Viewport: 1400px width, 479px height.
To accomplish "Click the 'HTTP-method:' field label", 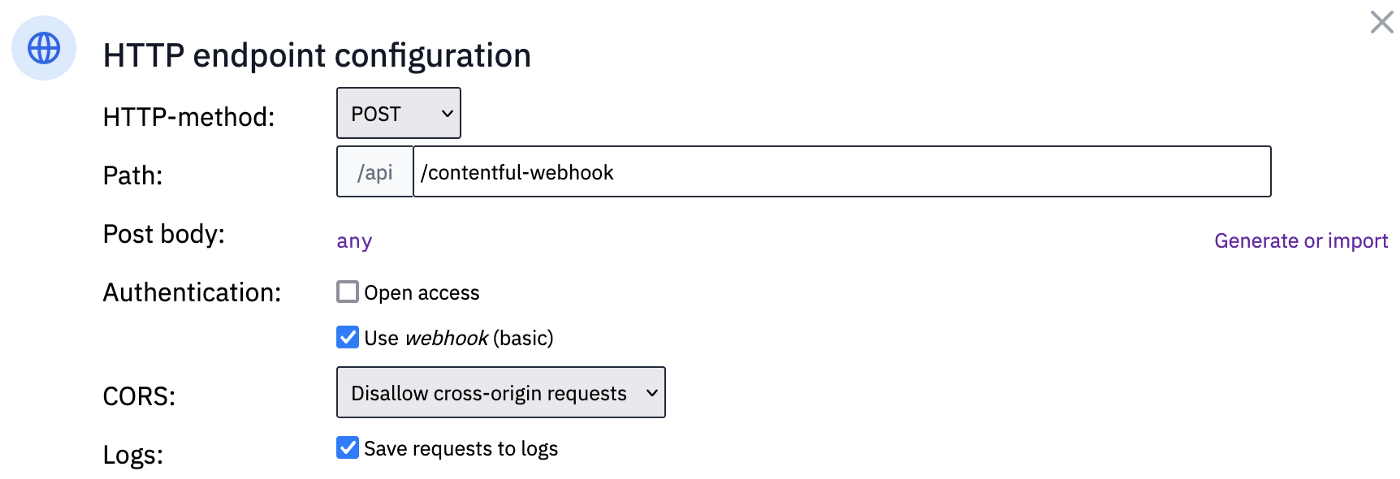I will 189,117.
